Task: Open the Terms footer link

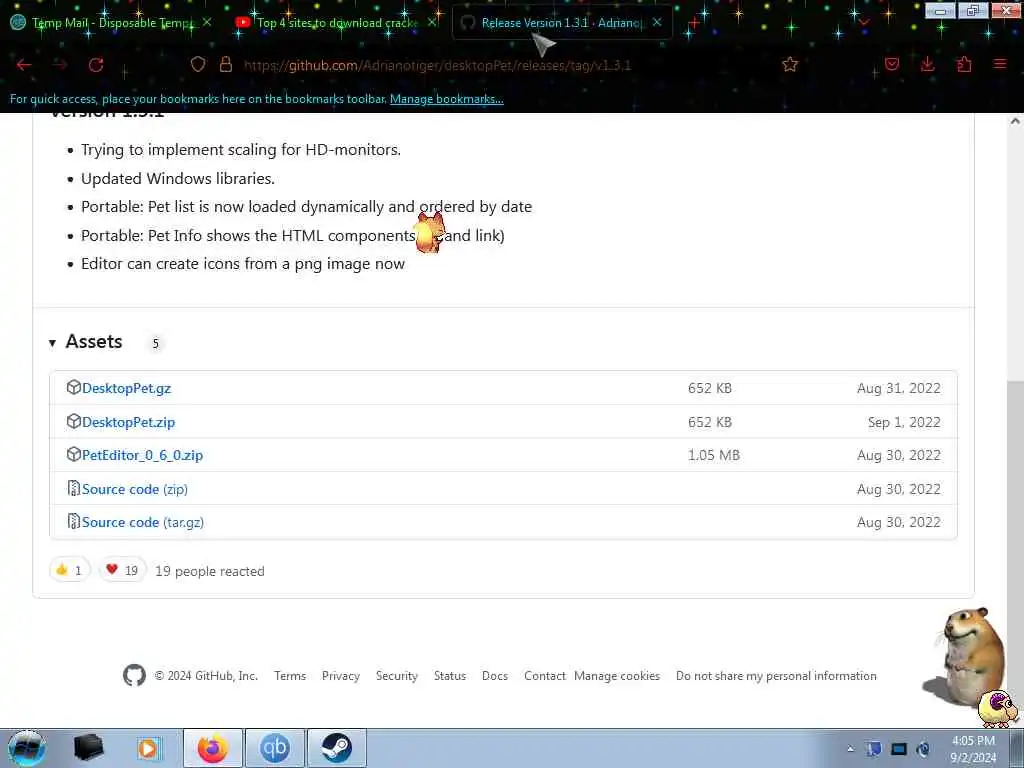Action: (x=290, y=676)
